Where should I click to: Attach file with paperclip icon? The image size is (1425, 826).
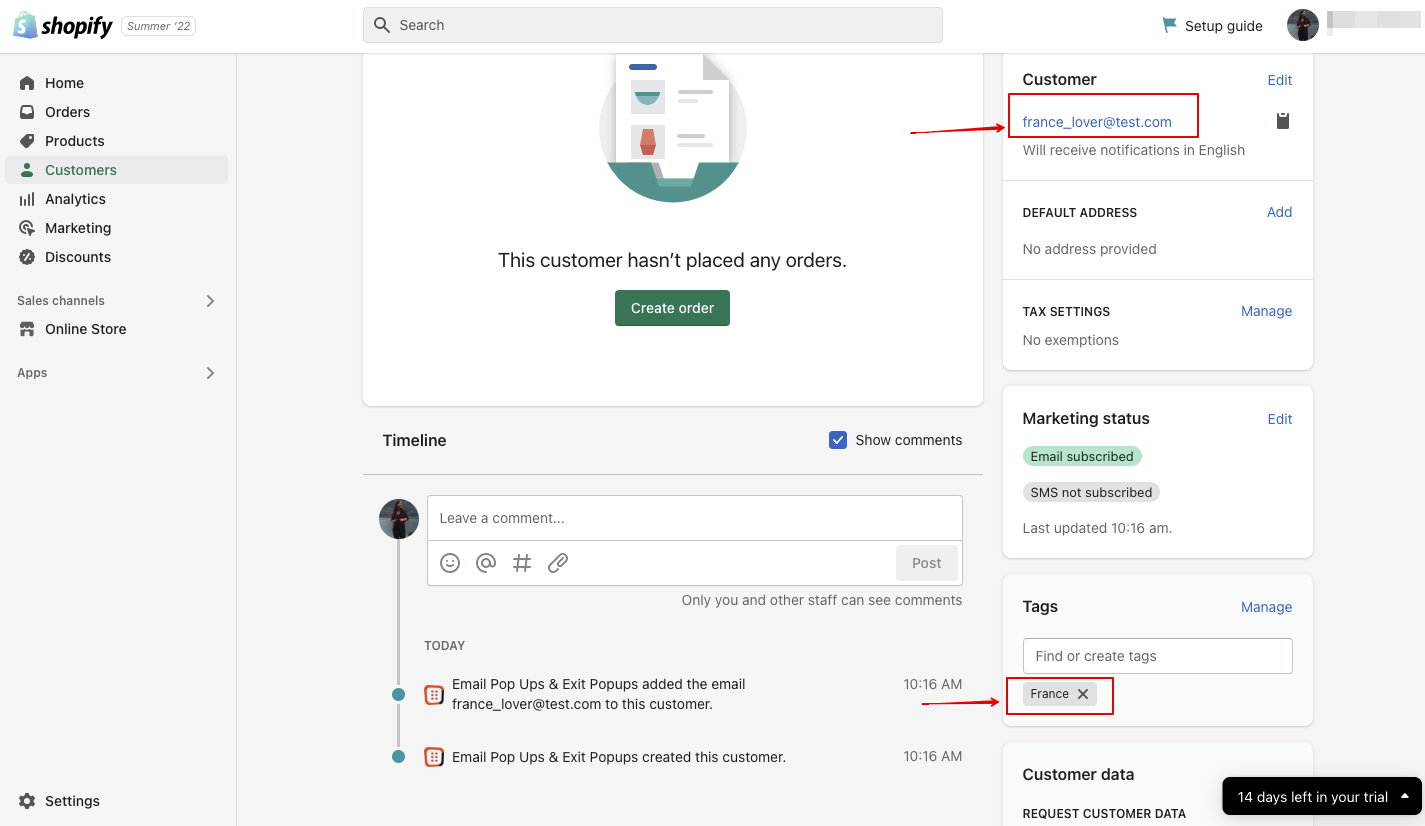pos(558,563)
